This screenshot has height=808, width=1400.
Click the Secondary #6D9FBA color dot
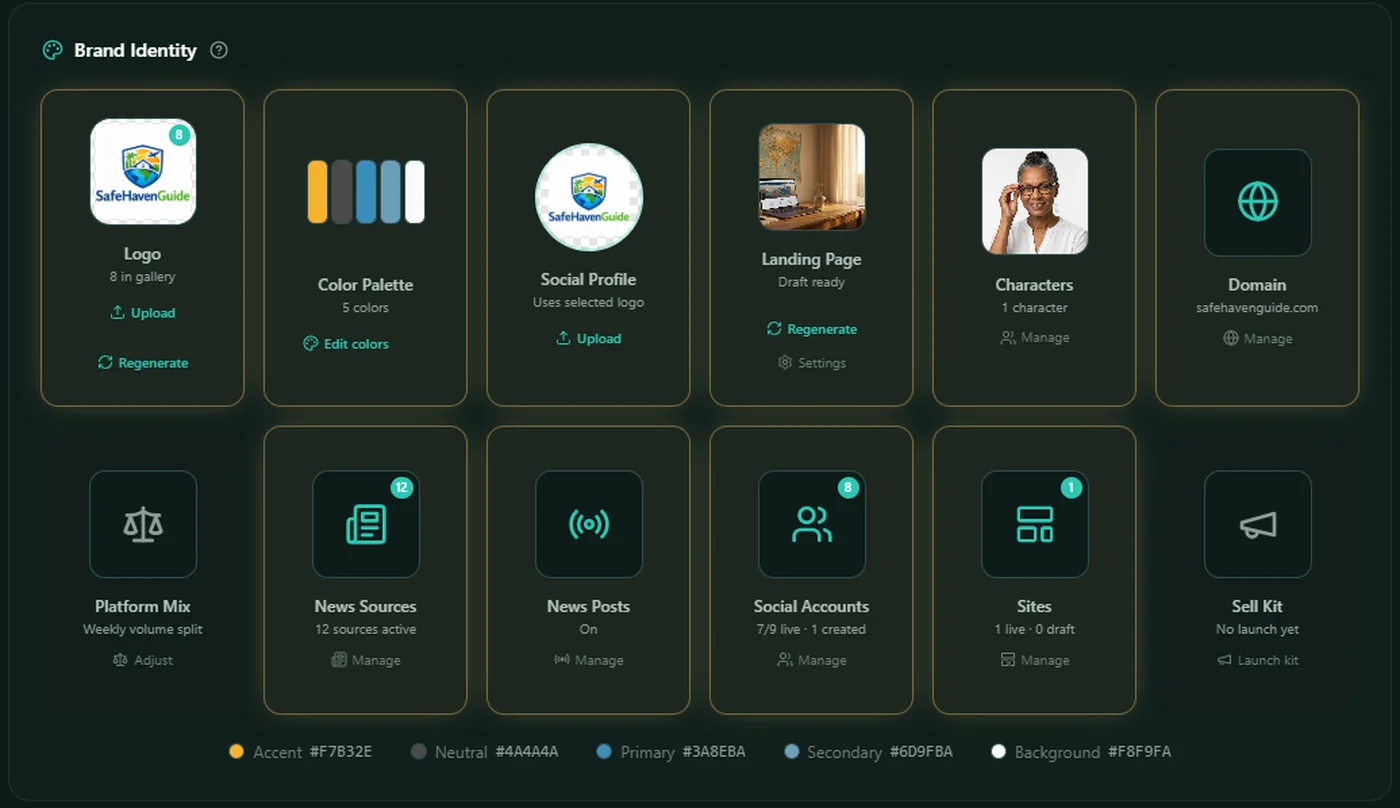pyautogui.click(x=792, y=751)
